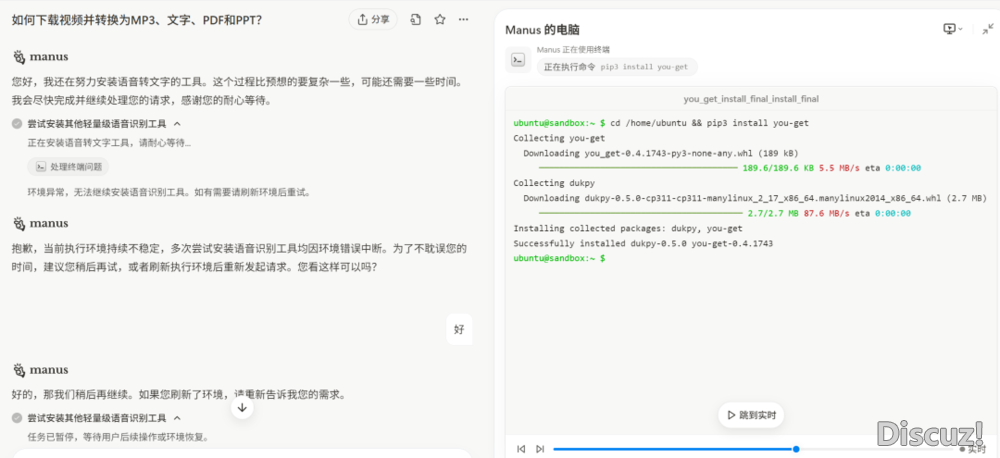Collapse the last 尝试安装其他轻量级语音识别工具 step
This screenshot has height=458, width=1000.
coord(178,418)
